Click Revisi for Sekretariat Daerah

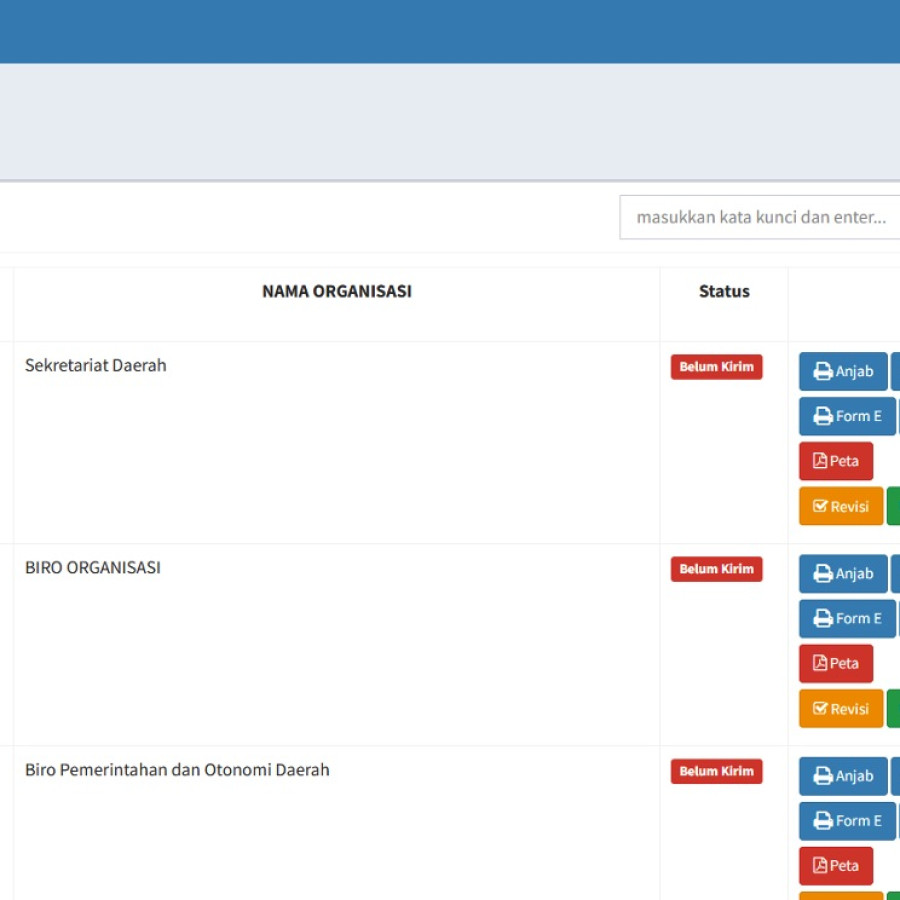click(841, 506)
